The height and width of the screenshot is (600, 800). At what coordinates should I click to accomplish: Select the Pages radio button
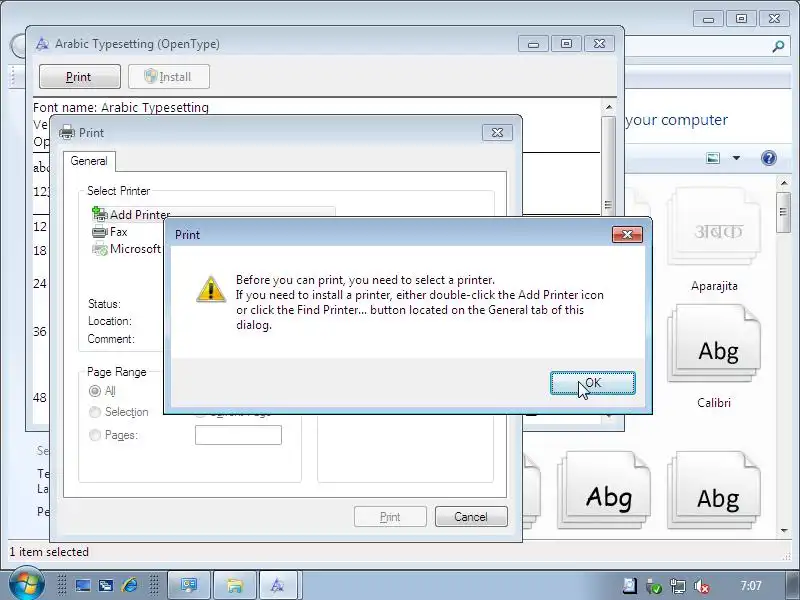(94, 435)
